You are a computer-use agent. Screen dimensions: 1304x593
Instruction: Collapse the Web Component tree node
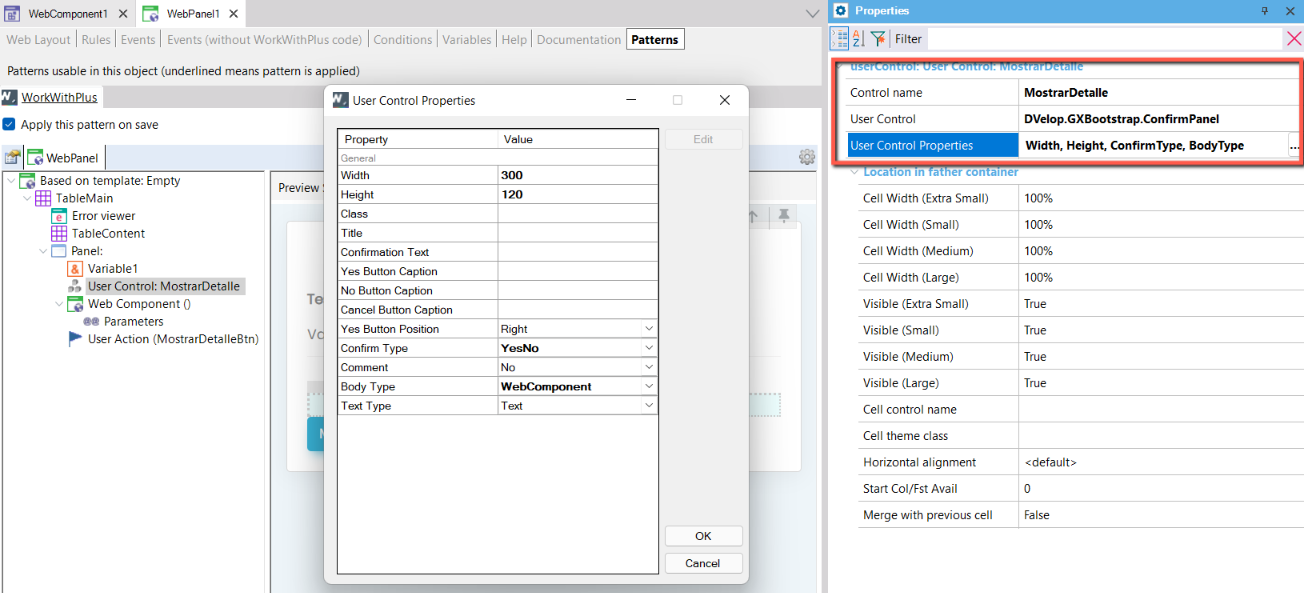point(59,304)
